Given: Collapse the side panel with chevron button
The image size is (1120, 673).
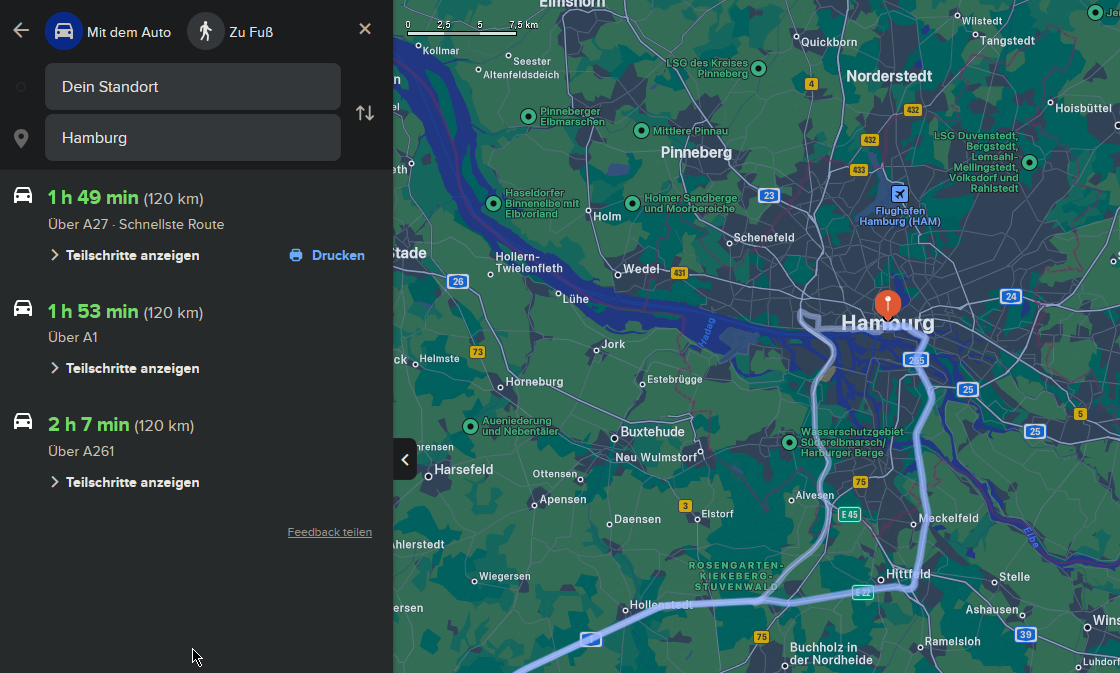Looking at the screenshot, I should [405, 459].
